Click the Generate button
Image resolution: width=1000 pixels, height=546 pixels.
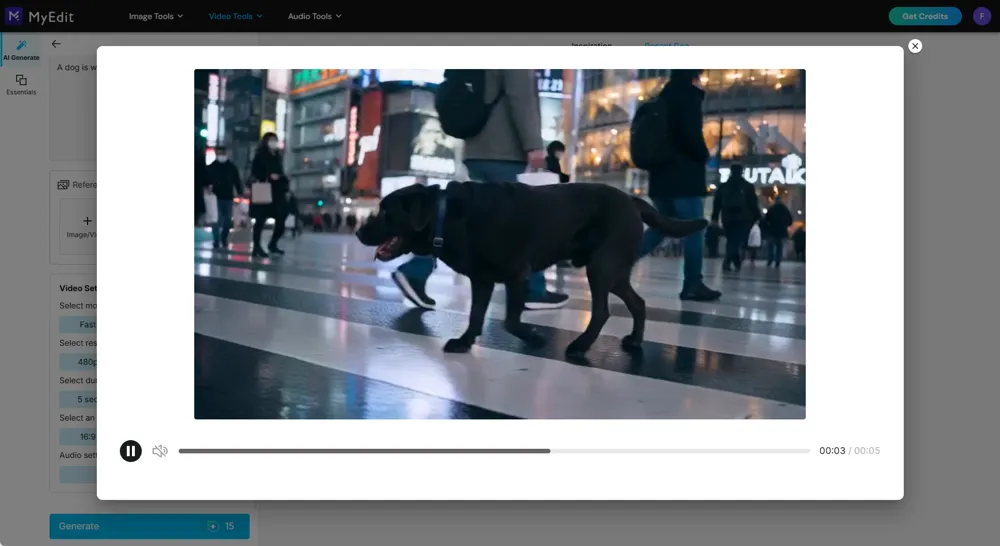tap(149, 526)
